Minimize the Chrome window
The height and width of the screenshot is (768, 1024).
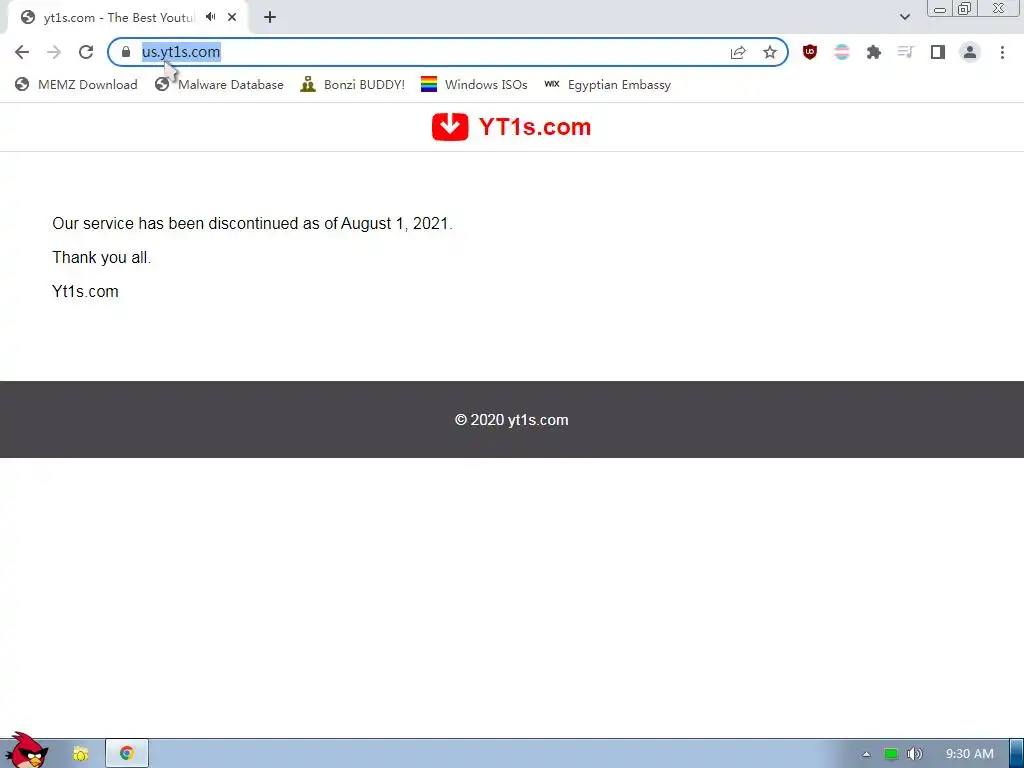click(940, 9)
